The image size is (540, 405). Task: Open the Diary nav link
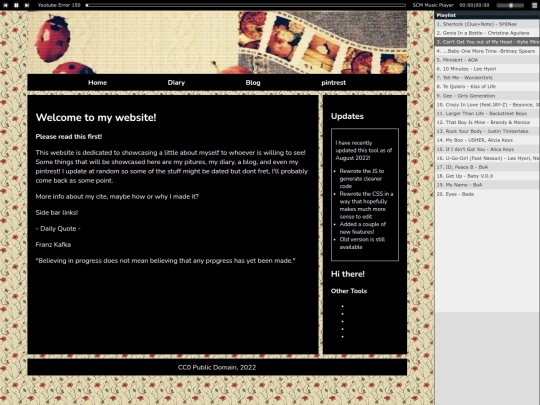coord(176,83)
